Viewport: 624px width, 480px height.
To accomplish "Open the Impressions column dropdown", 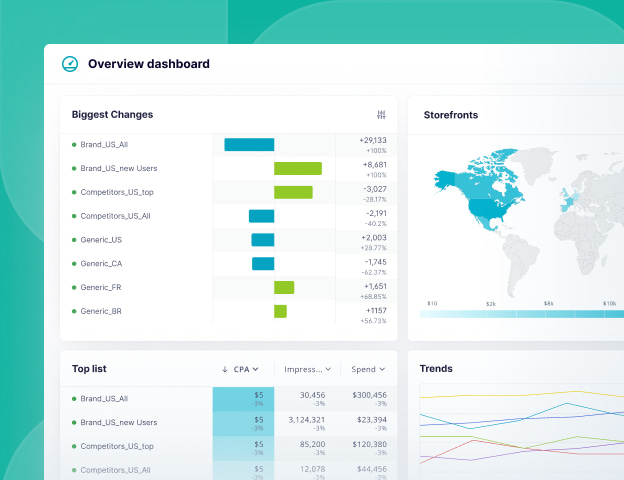I will [329, 369].
